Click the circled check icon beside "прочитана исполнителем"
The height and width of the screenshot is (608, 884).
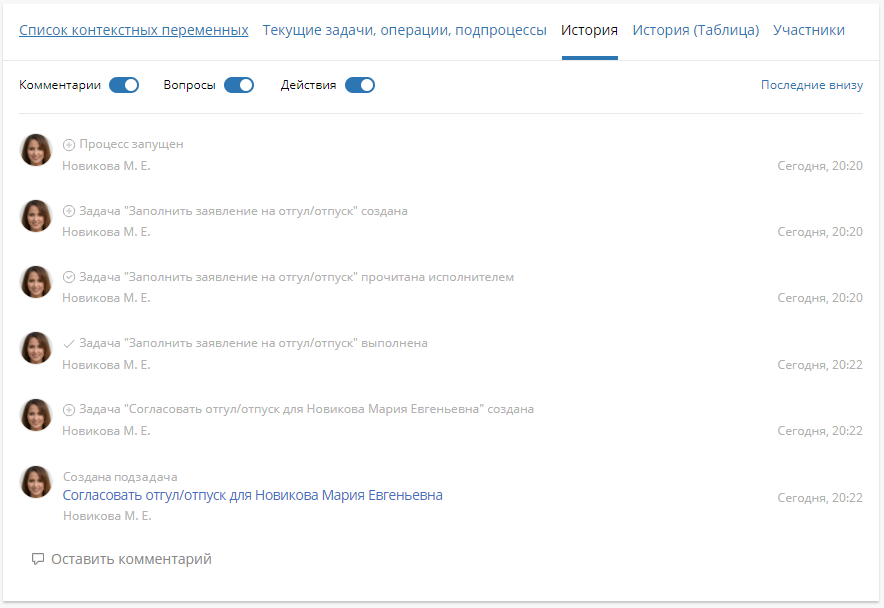(x=67, y=276)
